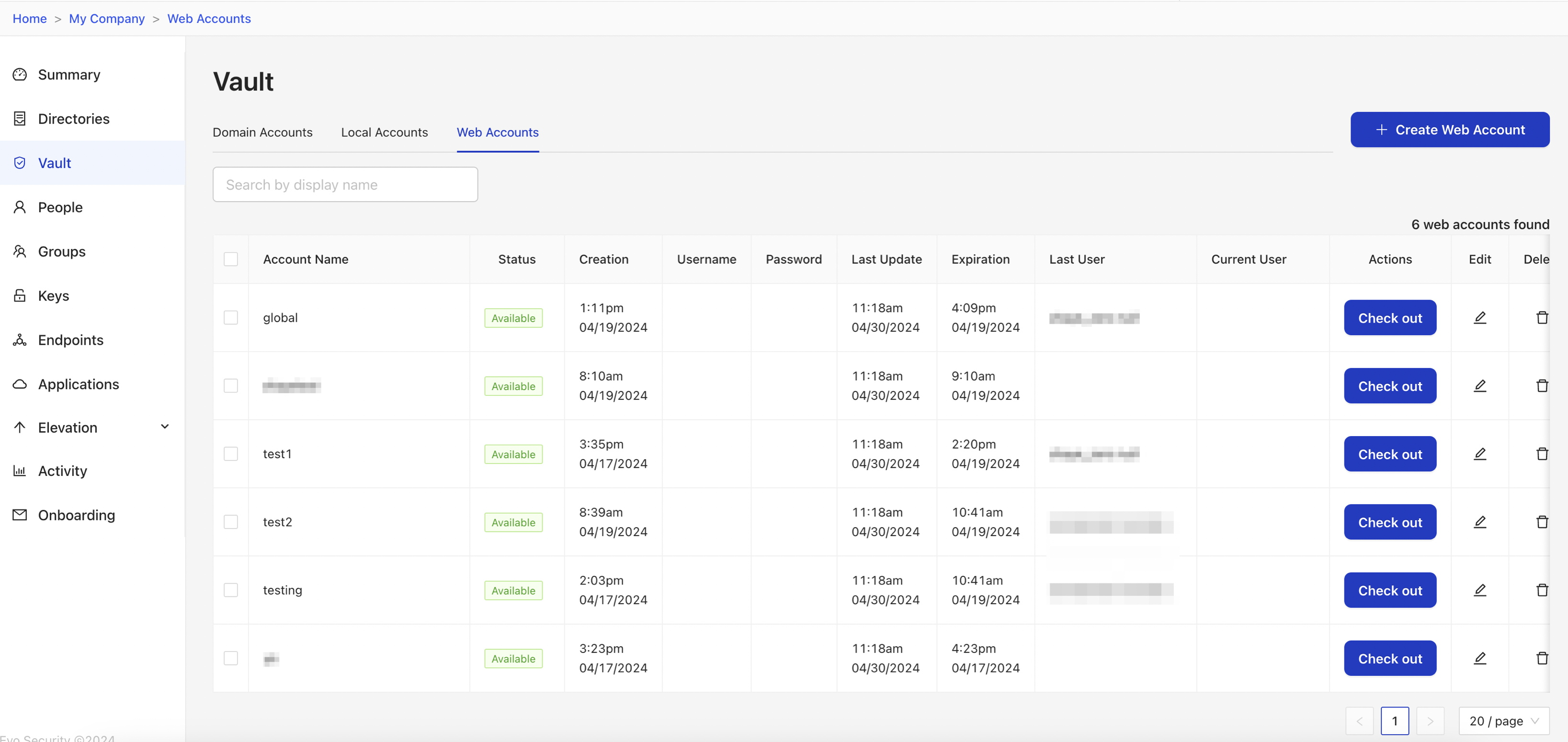Open Applications in the sidebar
Screen dimensions: 1568x742
(x=92, y=384)
